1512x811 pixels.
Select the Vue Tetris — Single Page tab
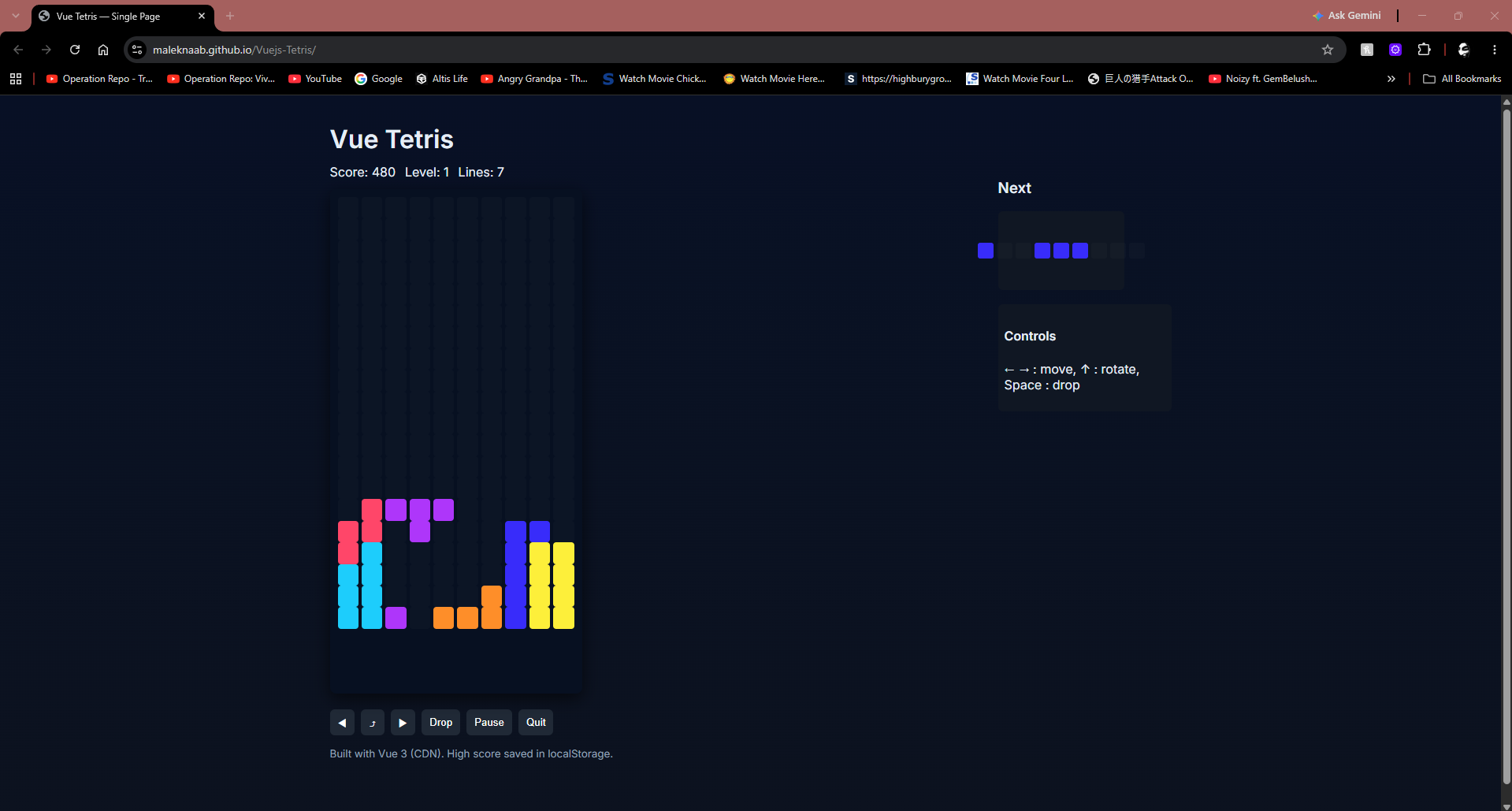122,16
